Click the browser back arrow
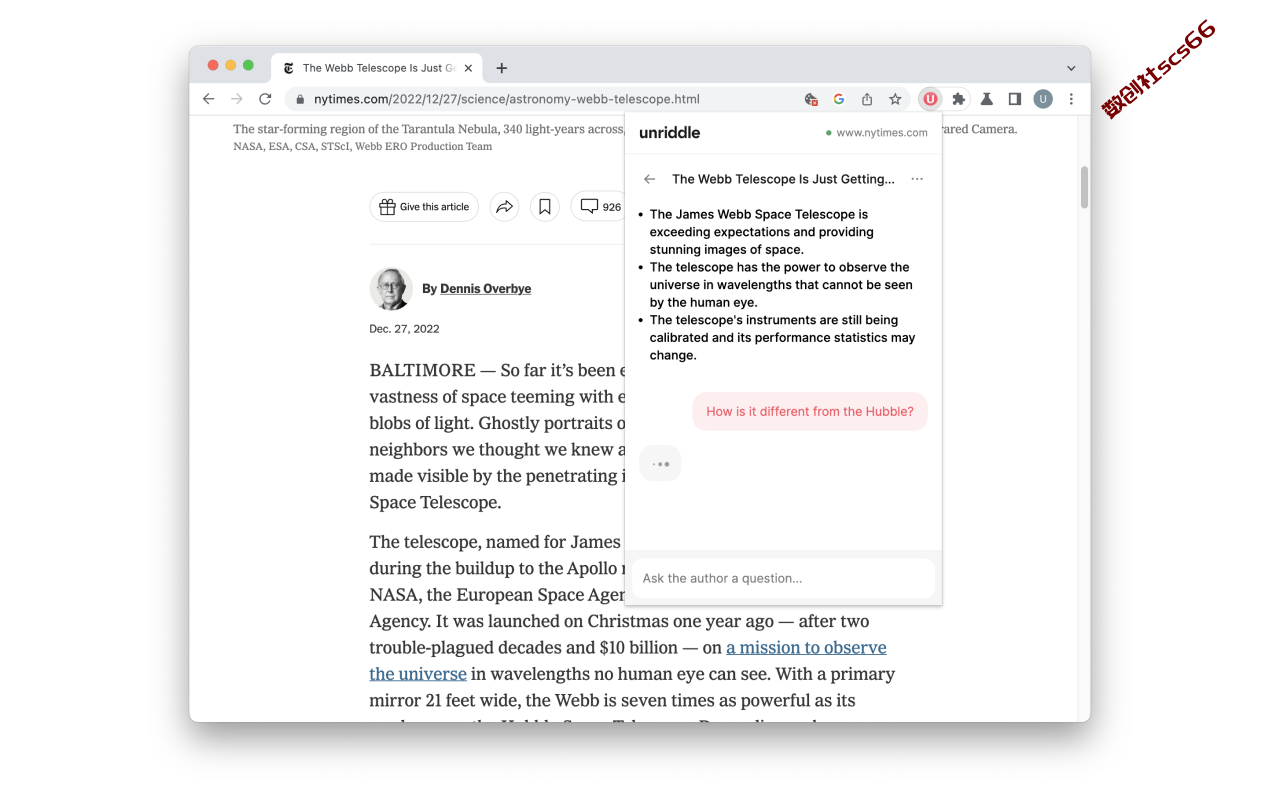1280x800 pixels. point(208,99)
